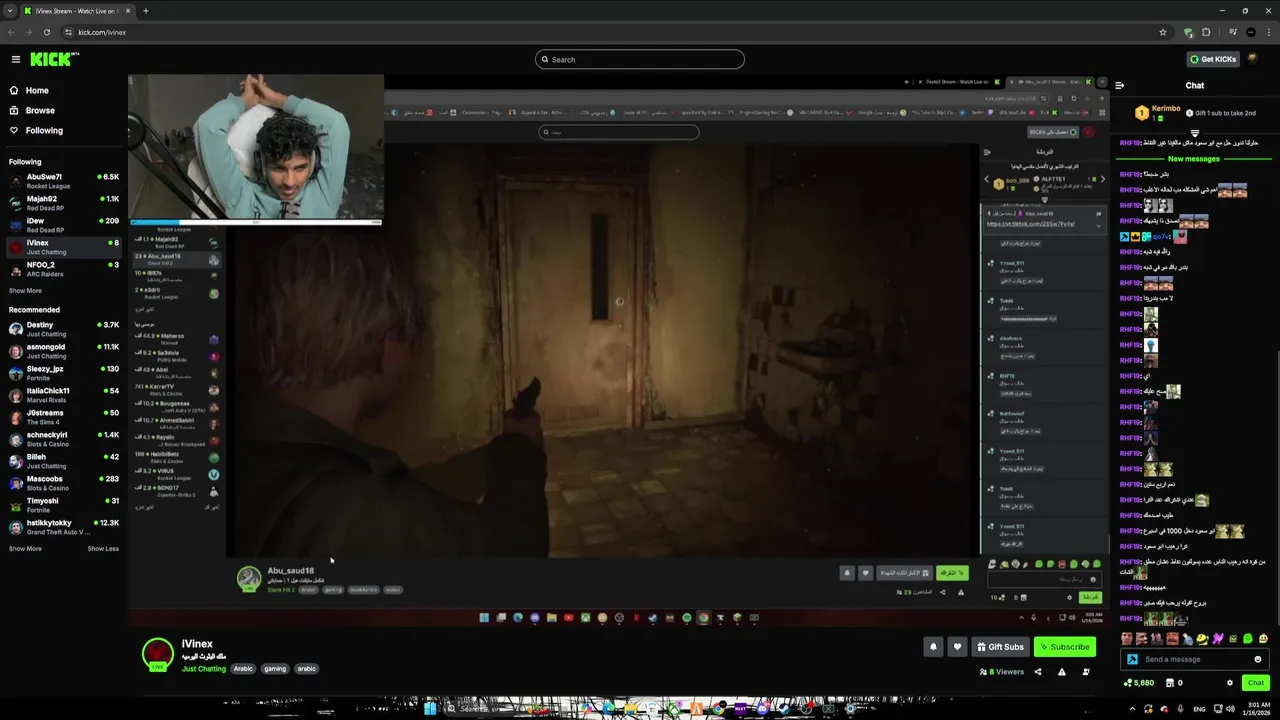Open Destiny recommended channel
Viewport: 1280px width, 720px height.
[64, 329]
